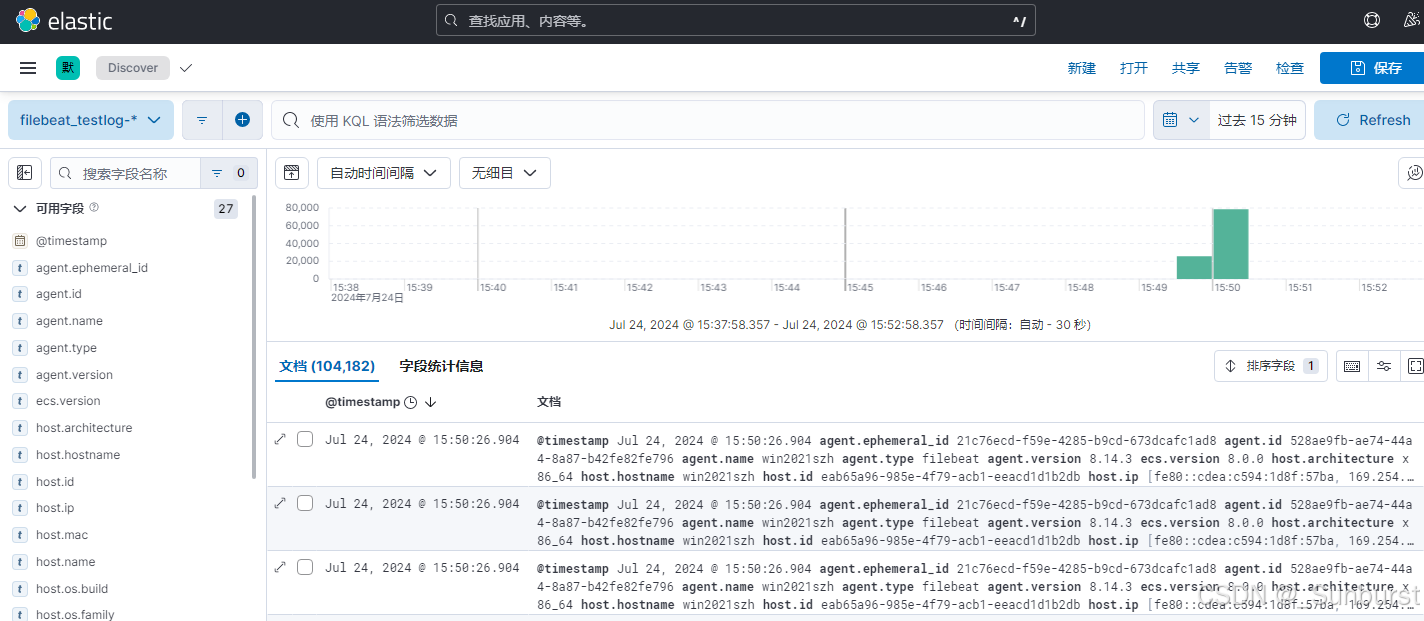The image size is (1424, 621).
Task: Toggle @timestamp sort direction arrow
Action: [430, 401]
